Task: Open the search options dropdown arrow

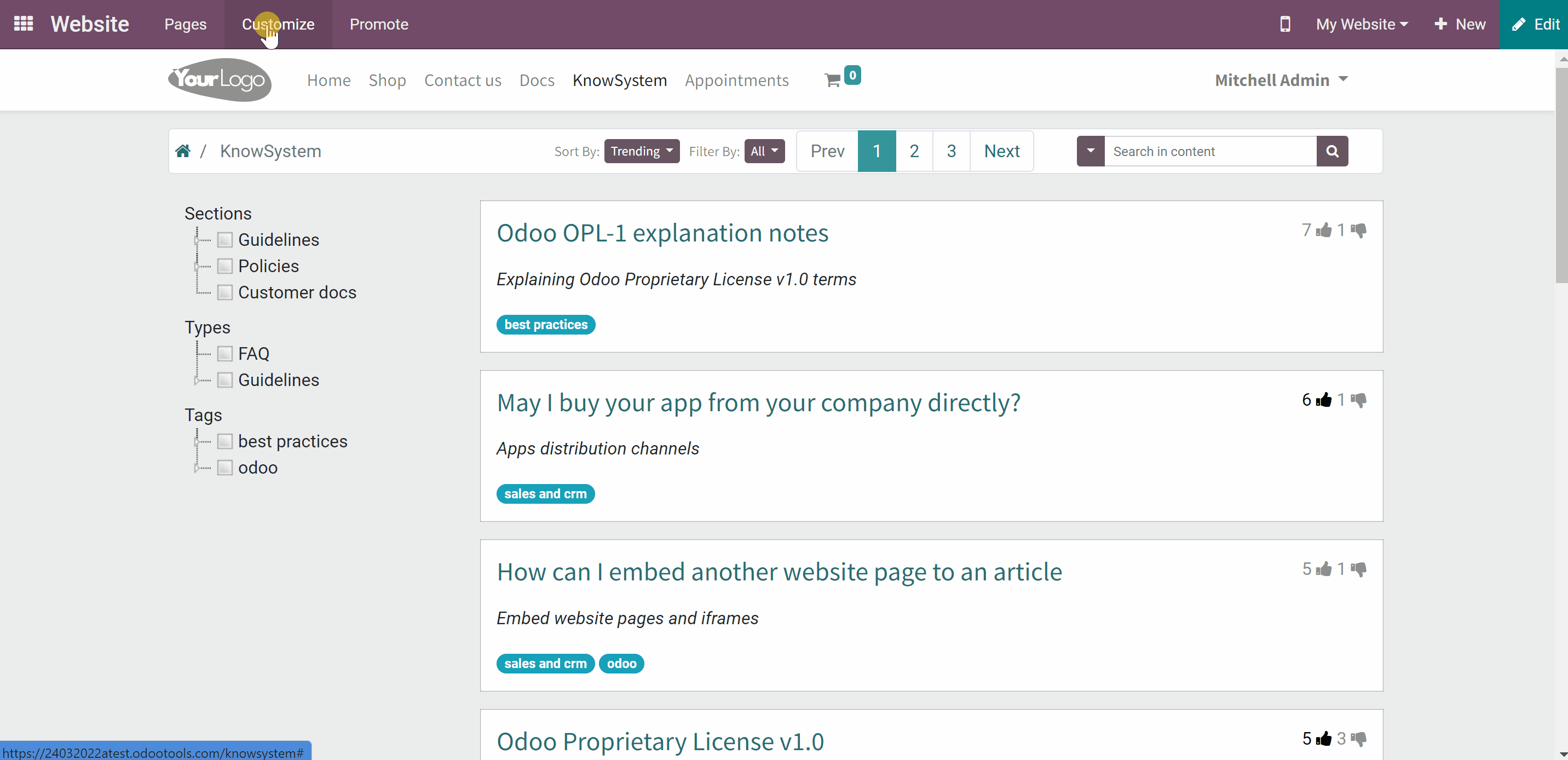Action: (1090, 151)
